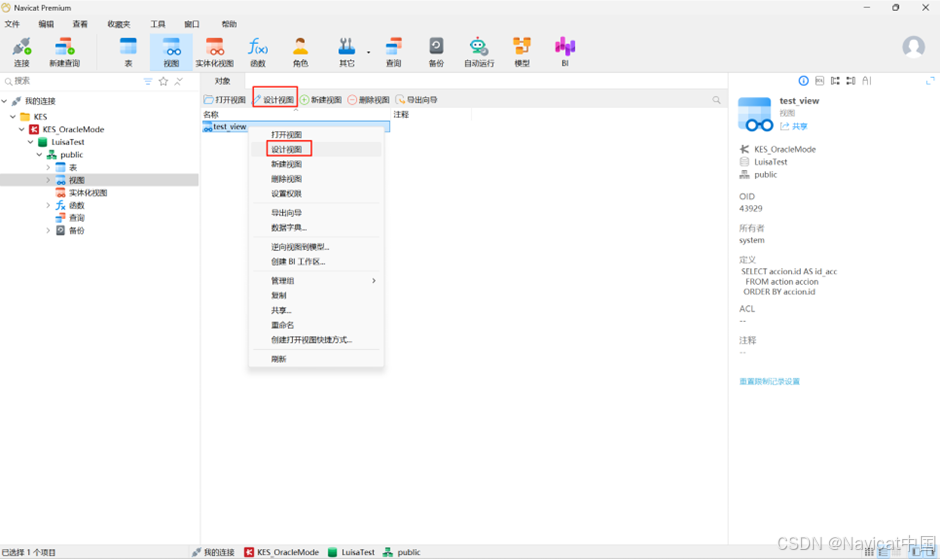Select the View (视图) toolbar icon

tap(171, 52)
